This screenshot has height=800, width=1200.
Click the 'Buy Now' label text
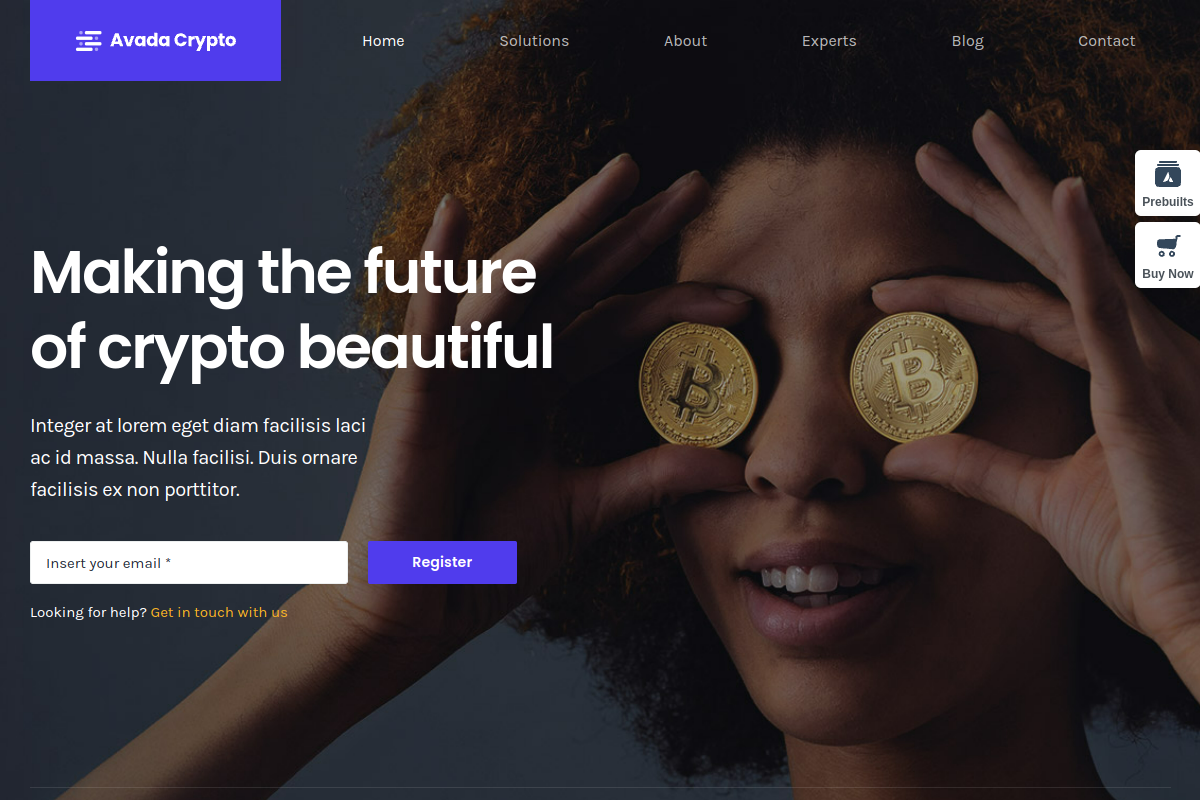1168,274
